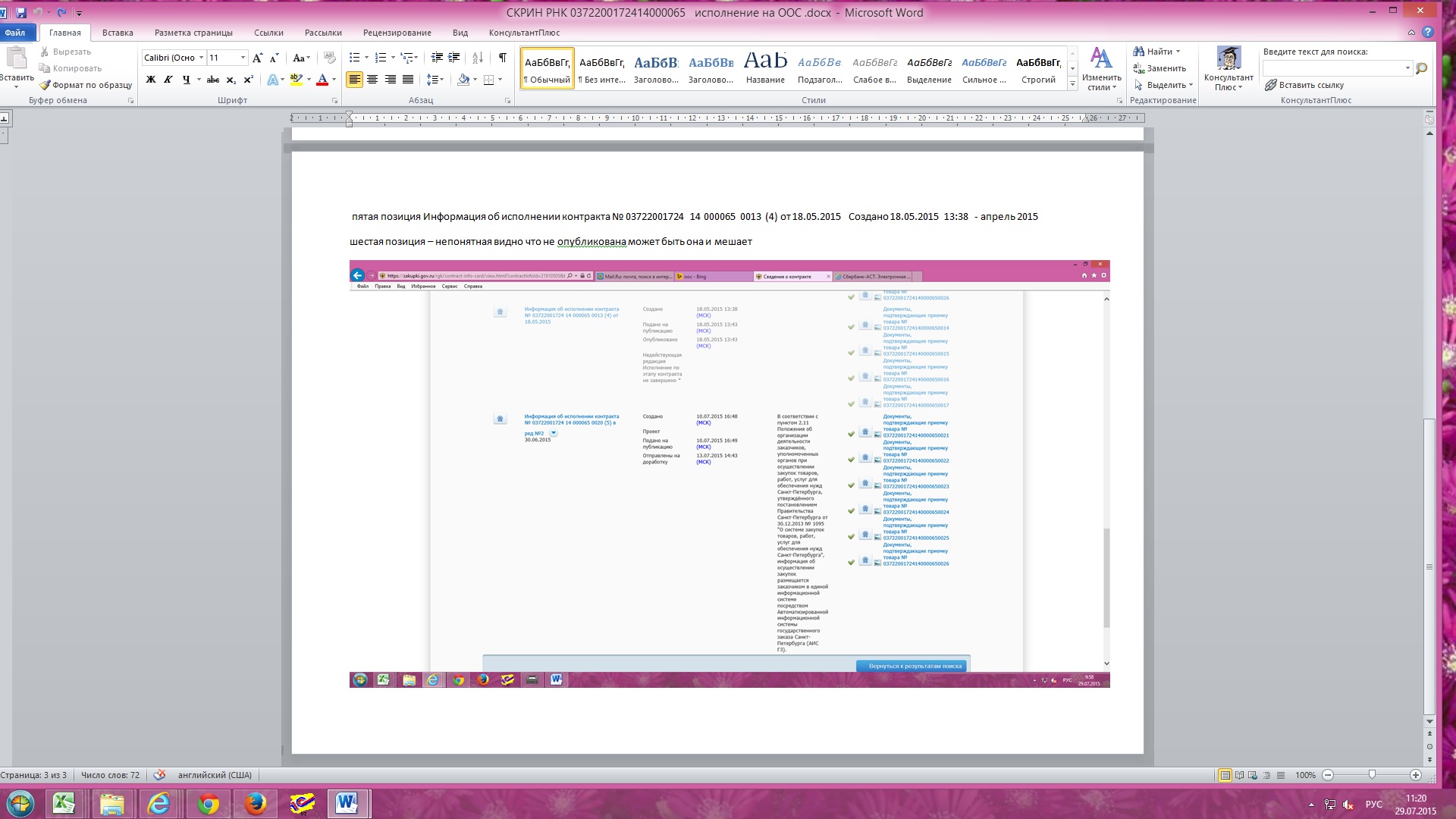
Task: Apply numbered list formatting
Action: click(380, 58)
